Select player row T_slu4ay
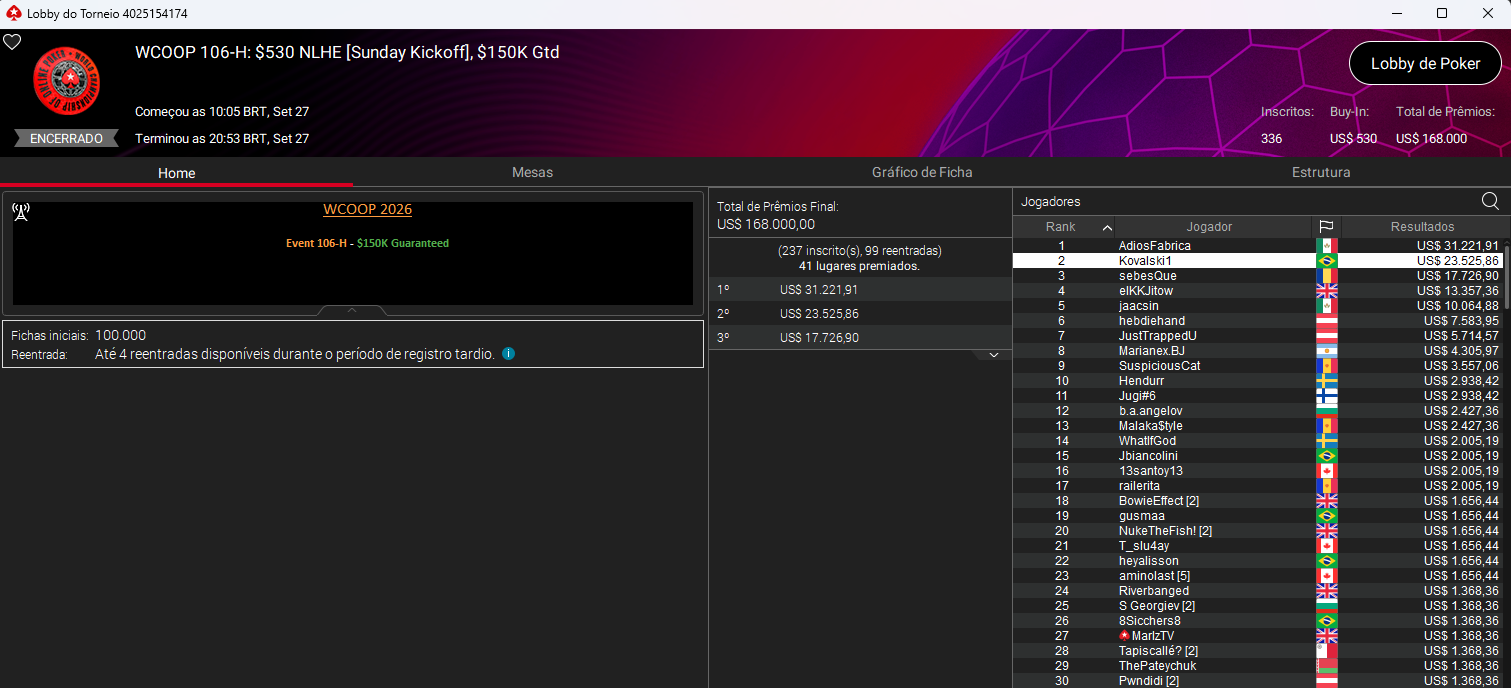 point(1258,546)
